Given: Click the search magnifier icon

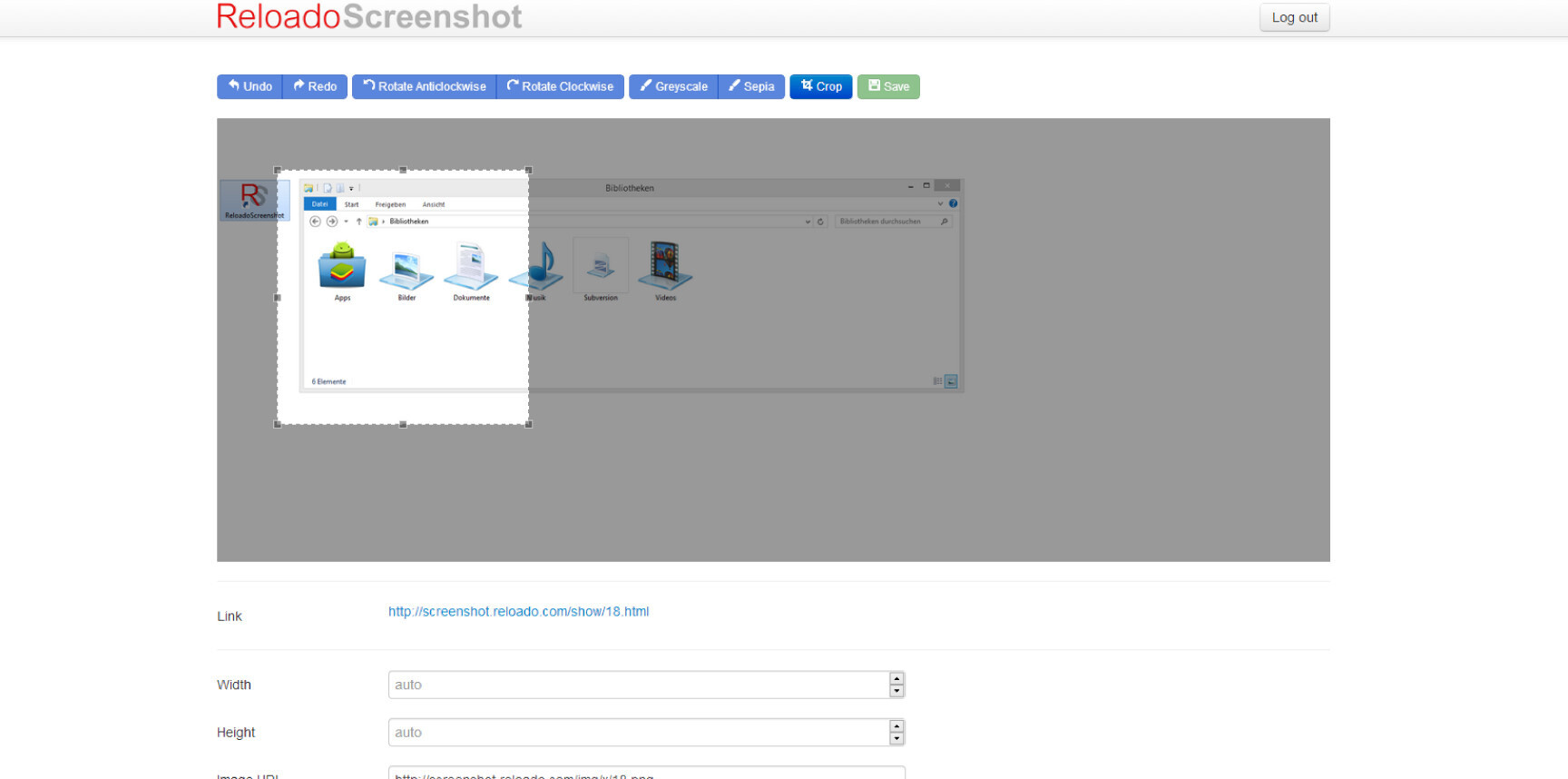Looking at the screenshot, I should pos(945,222).
